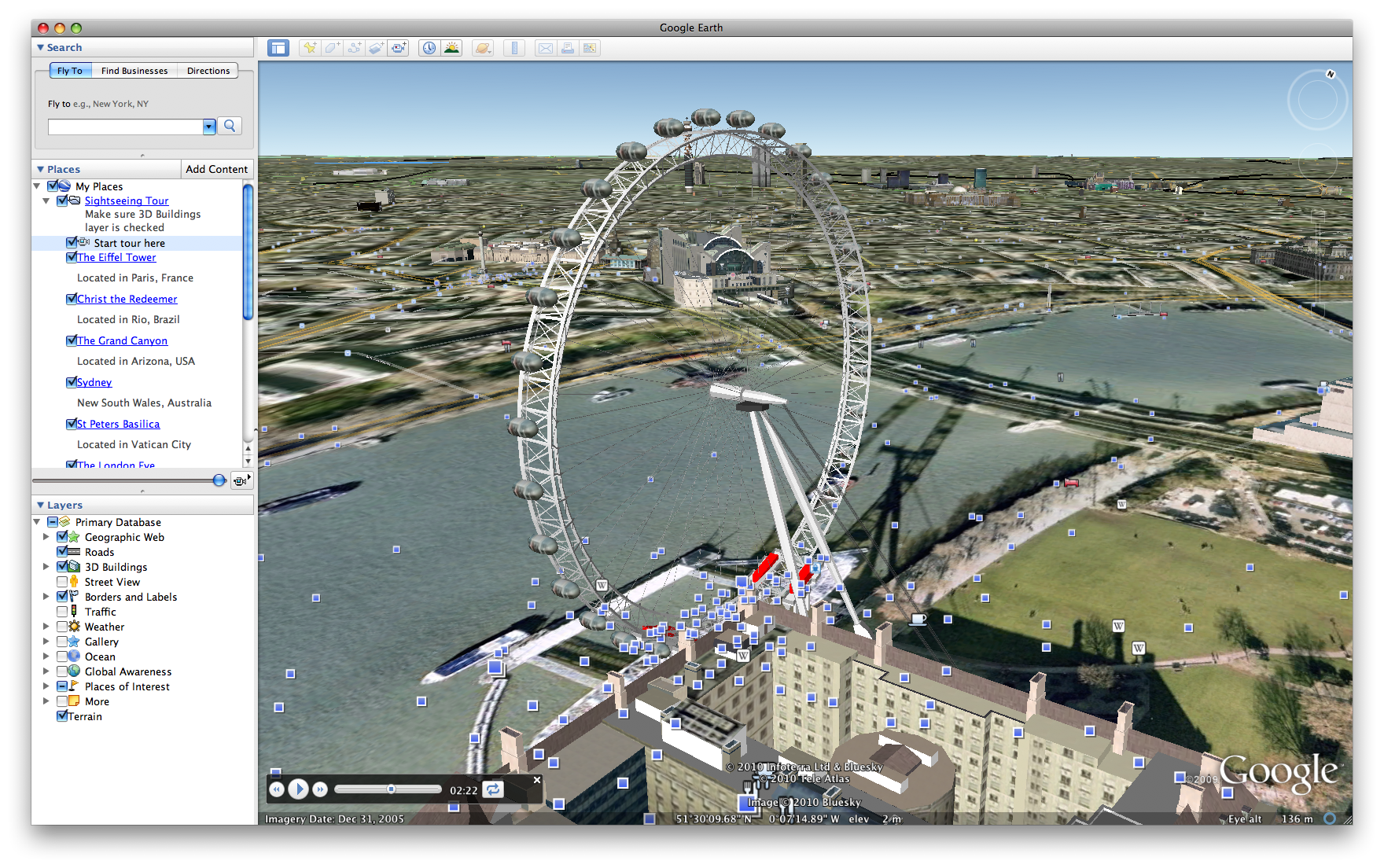1384x868 pixels.
Task: Expand the Borders and Labels layer
Action: click(46, 597)
